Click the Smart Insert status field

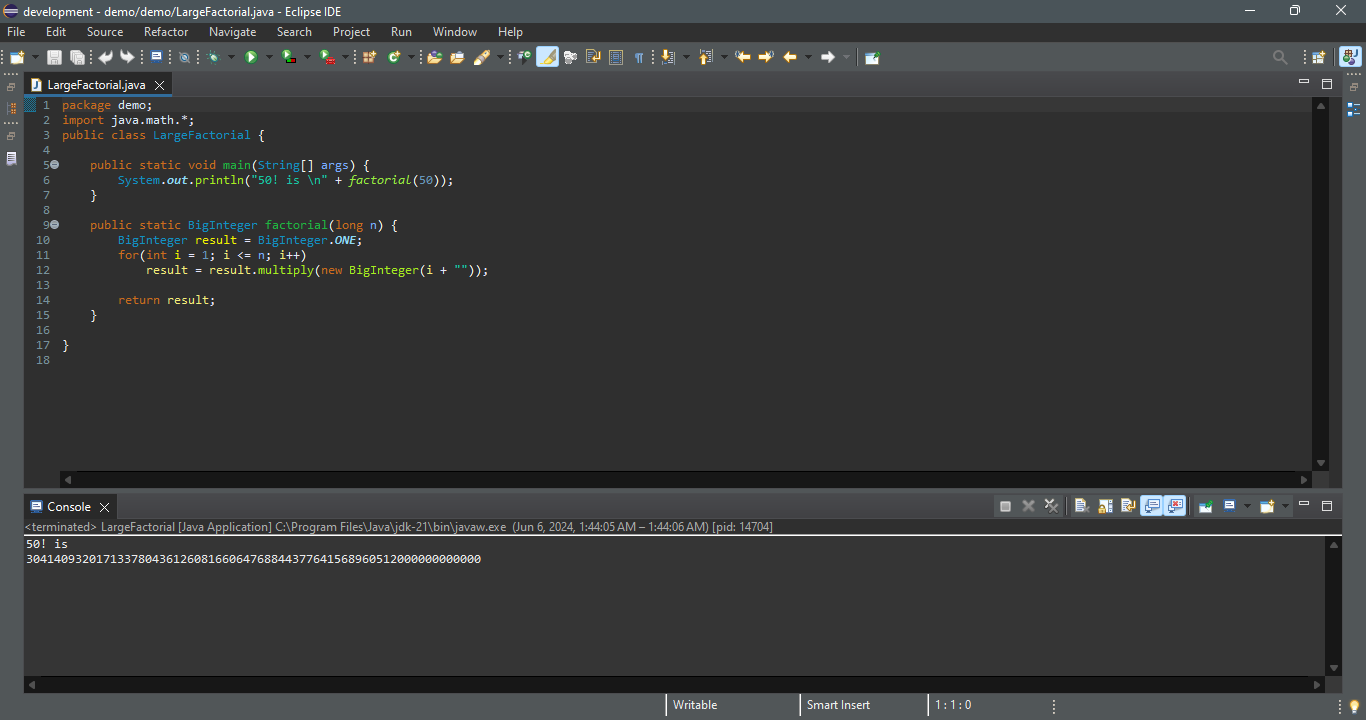pyautogui.click(x=838, y=705)
